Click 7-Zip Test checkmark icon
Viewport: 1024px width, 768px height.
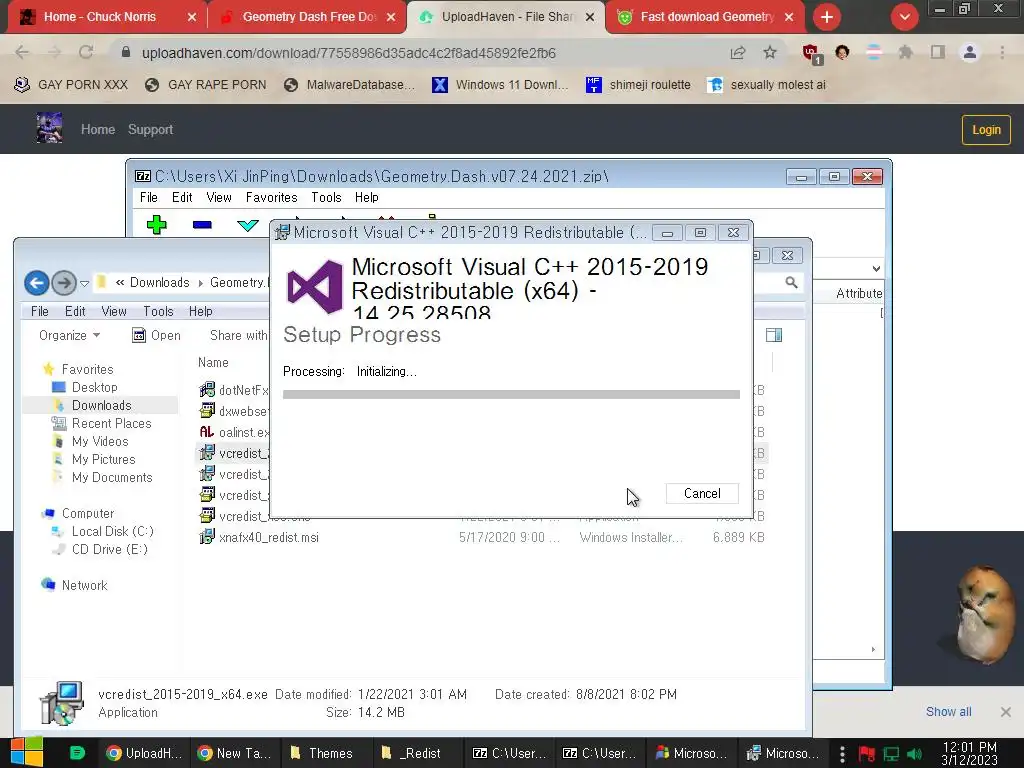coord(248,225)
